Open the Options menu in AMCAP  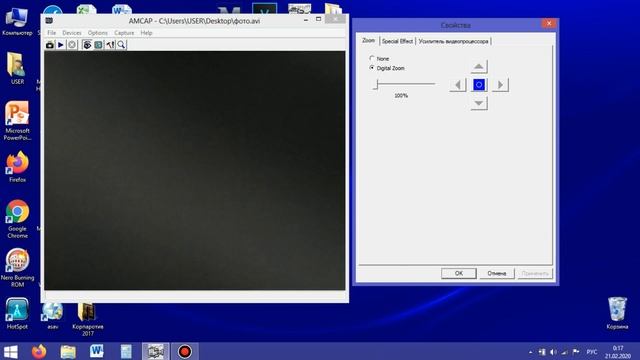point(98,33)
